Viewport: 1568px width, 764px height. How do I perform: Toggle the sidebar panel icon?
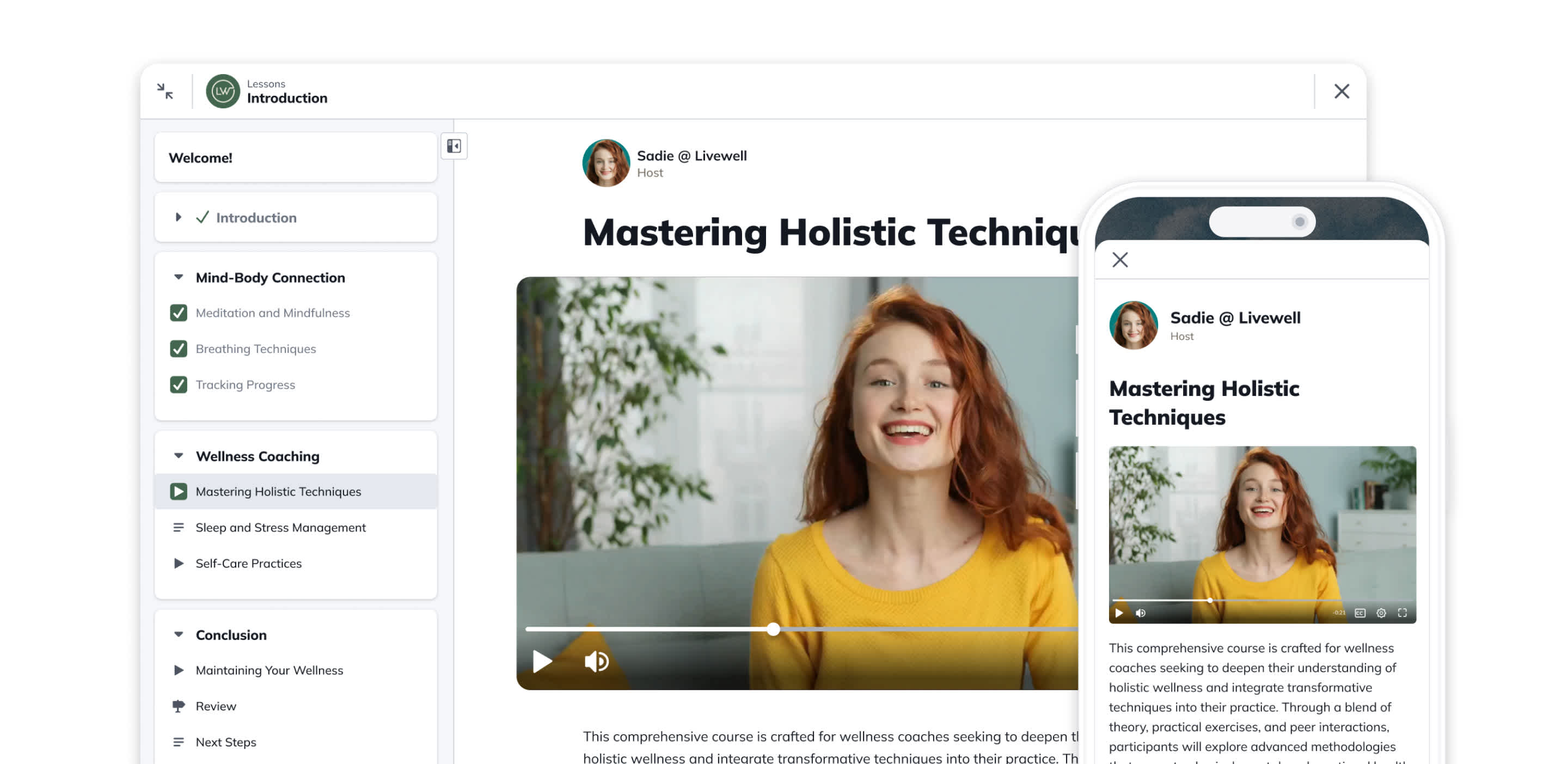tap(454, 146)
